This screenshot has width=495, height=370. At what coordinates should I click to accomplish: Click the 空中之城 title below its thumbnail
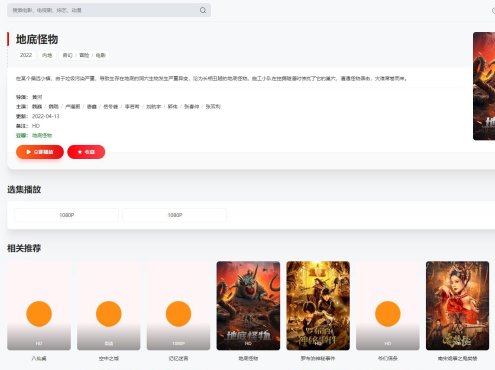pyautogui.click(x=109, y=359)
